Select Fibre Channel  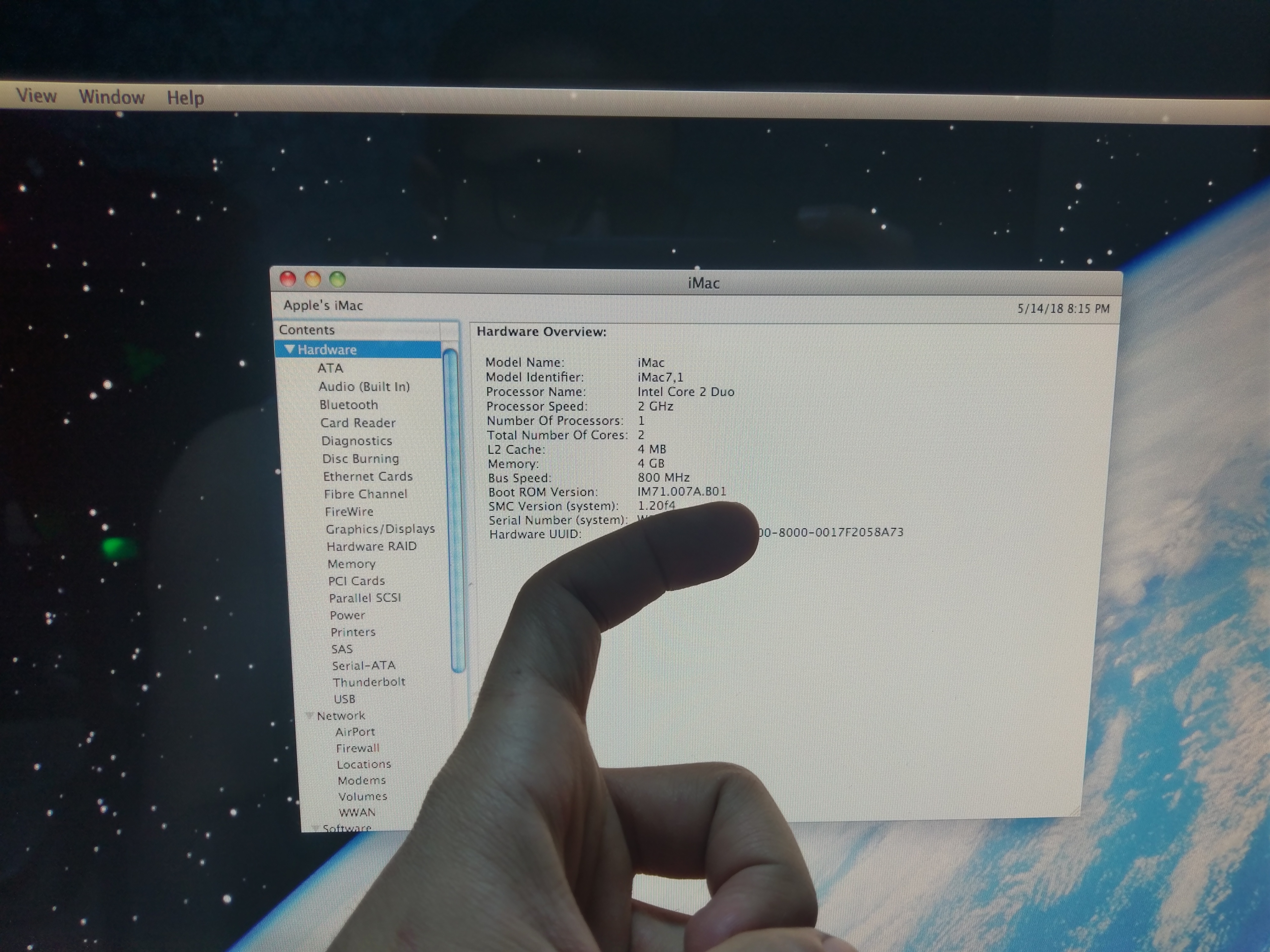coord(365,493)
